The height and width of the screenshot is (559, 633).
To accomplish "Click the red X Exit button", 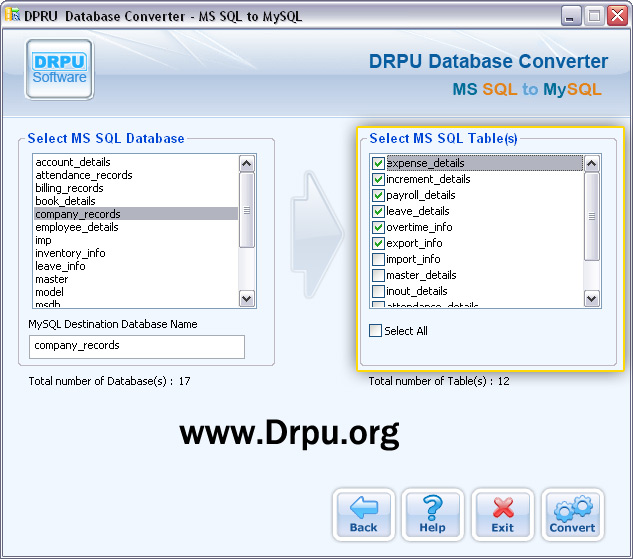I will 502,515.
